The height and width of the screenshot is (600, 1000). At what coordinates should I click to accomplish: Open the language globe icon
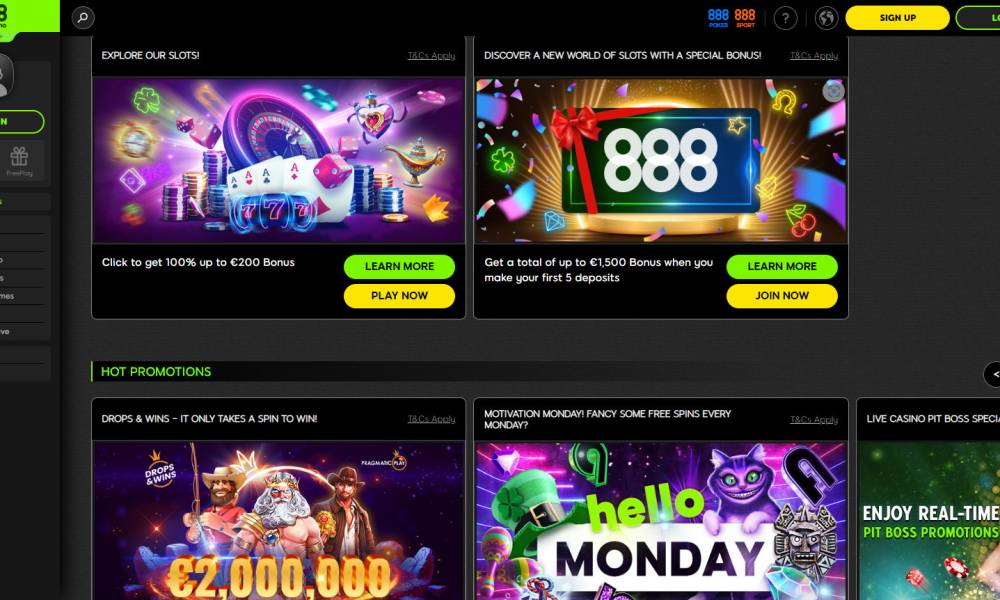pyautogui.click(x=827, y=18)
